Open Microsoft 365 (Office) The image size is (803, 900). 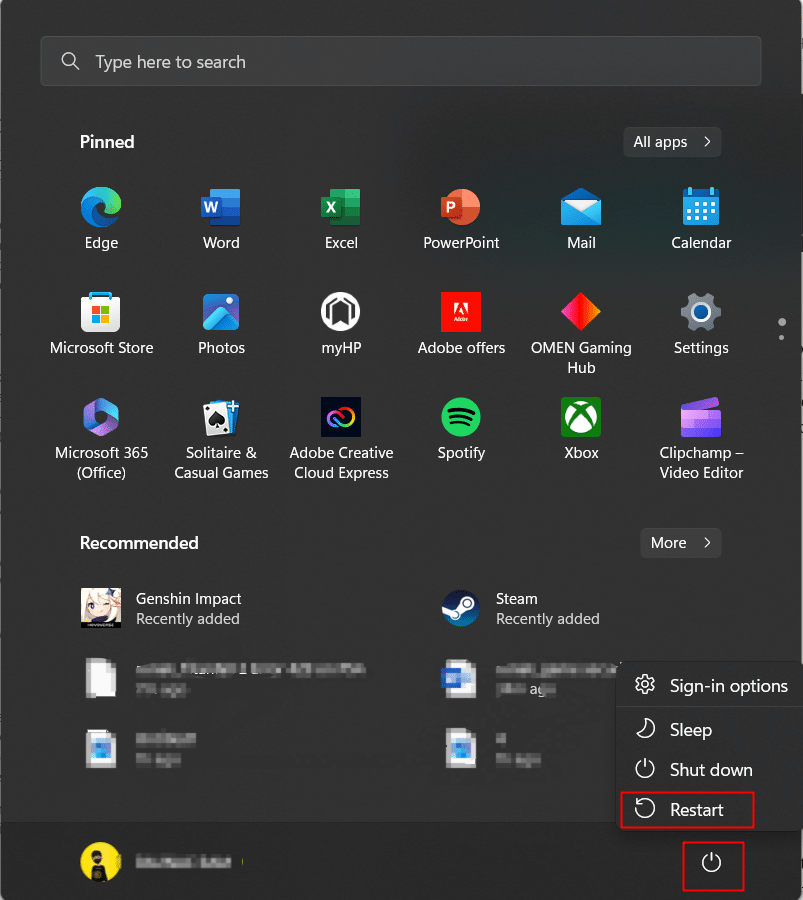(x=101, y=439)
